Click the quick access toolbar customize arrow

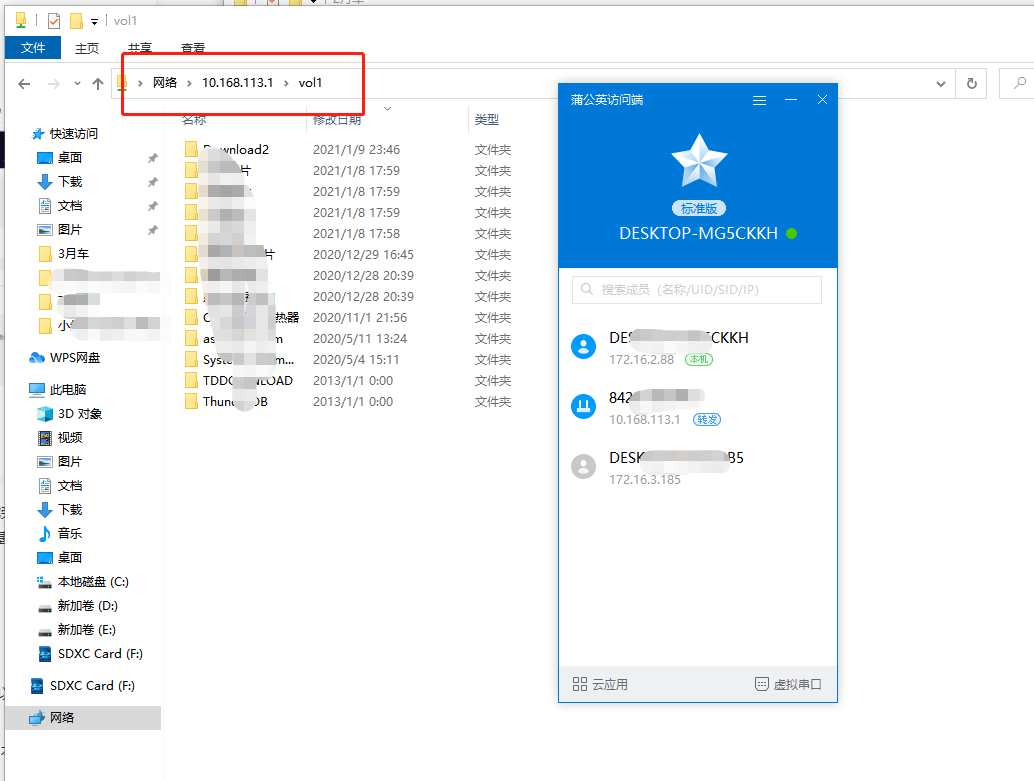(94, 22)
